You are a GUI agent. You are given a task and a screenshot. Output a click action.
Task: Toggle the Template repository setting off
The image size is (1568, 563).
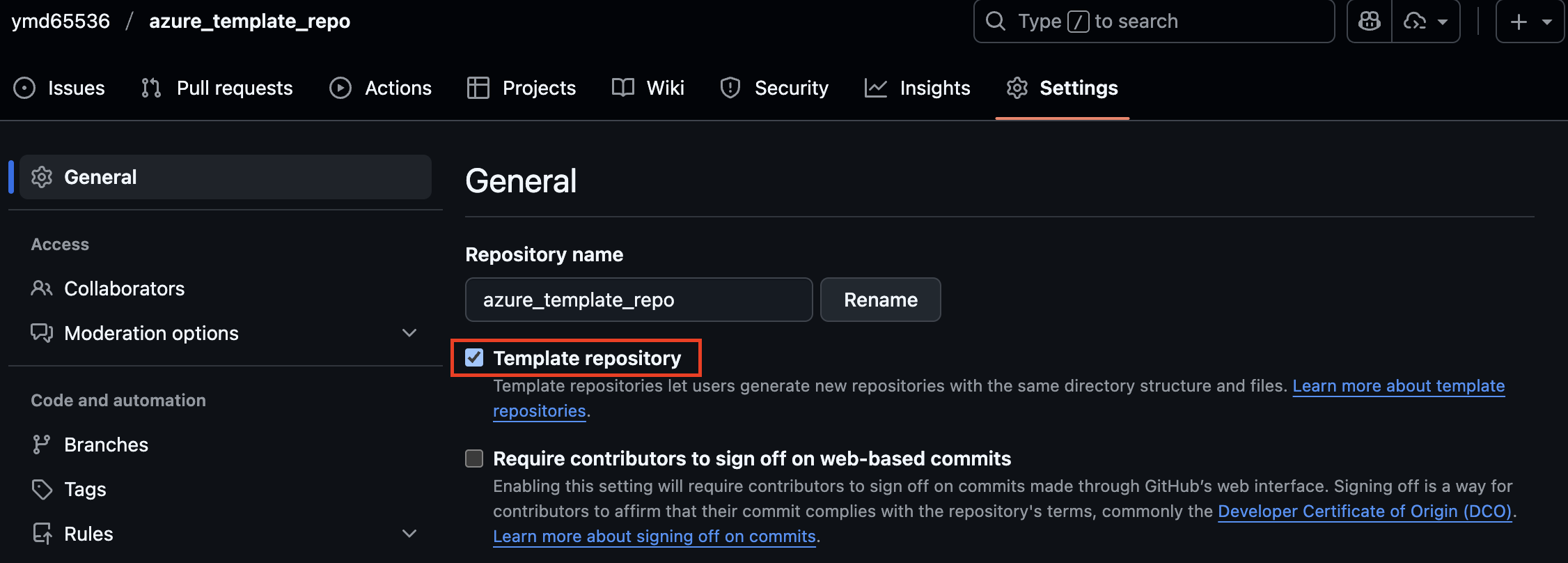(x=474, y=358)
